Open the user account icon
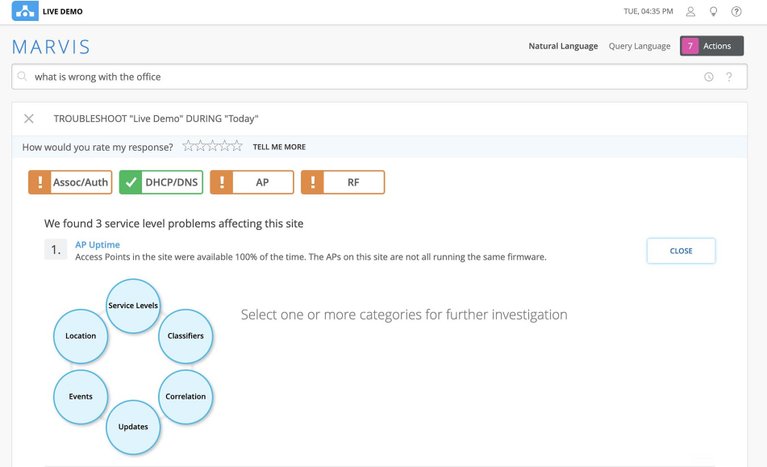 tap(690, 12)
